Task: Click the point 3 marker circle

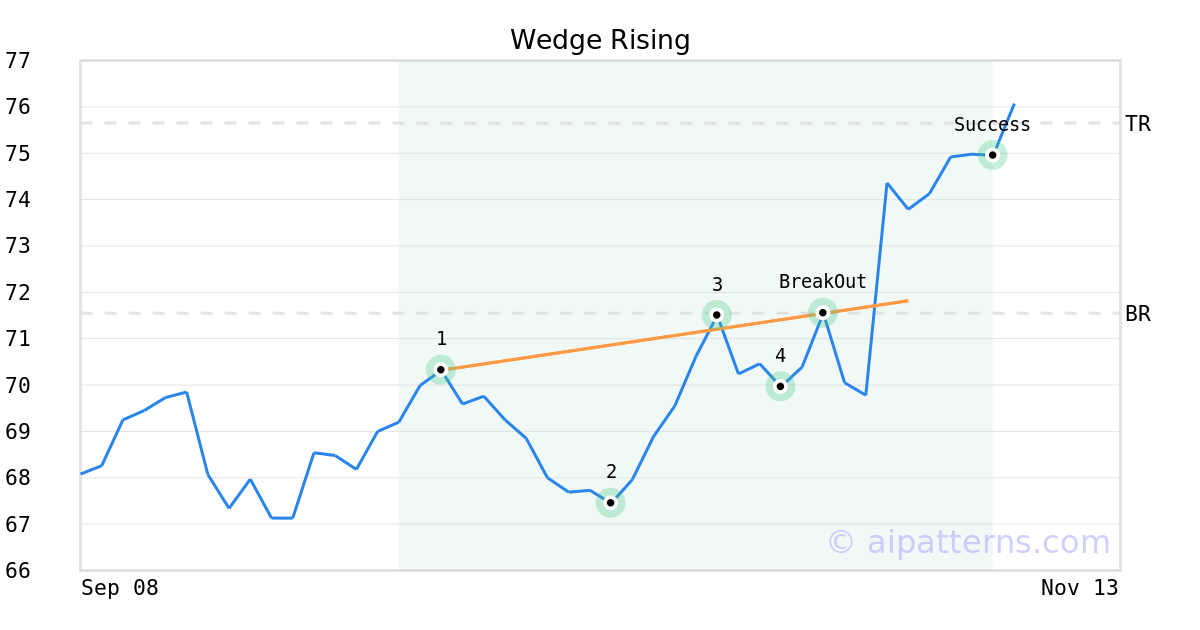Action: 716,315
